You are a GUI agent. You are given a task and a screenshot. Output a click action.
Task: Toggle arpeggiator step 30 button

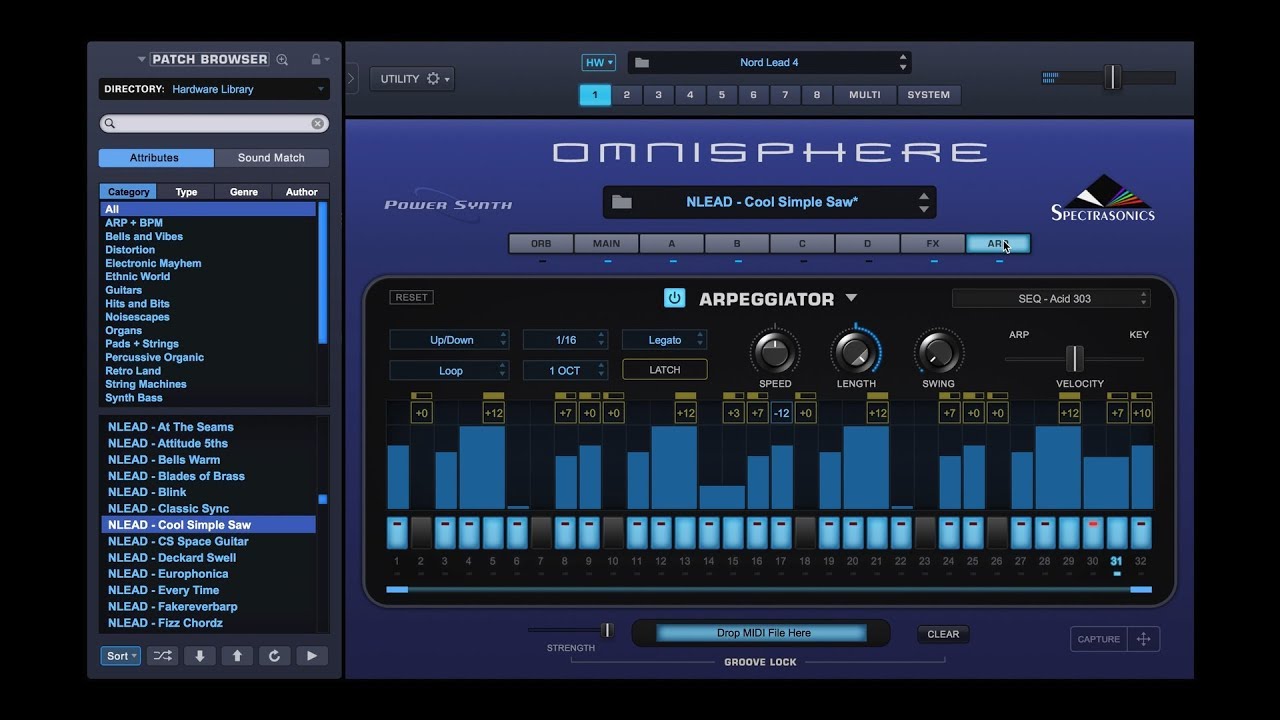coord(1093,532)
